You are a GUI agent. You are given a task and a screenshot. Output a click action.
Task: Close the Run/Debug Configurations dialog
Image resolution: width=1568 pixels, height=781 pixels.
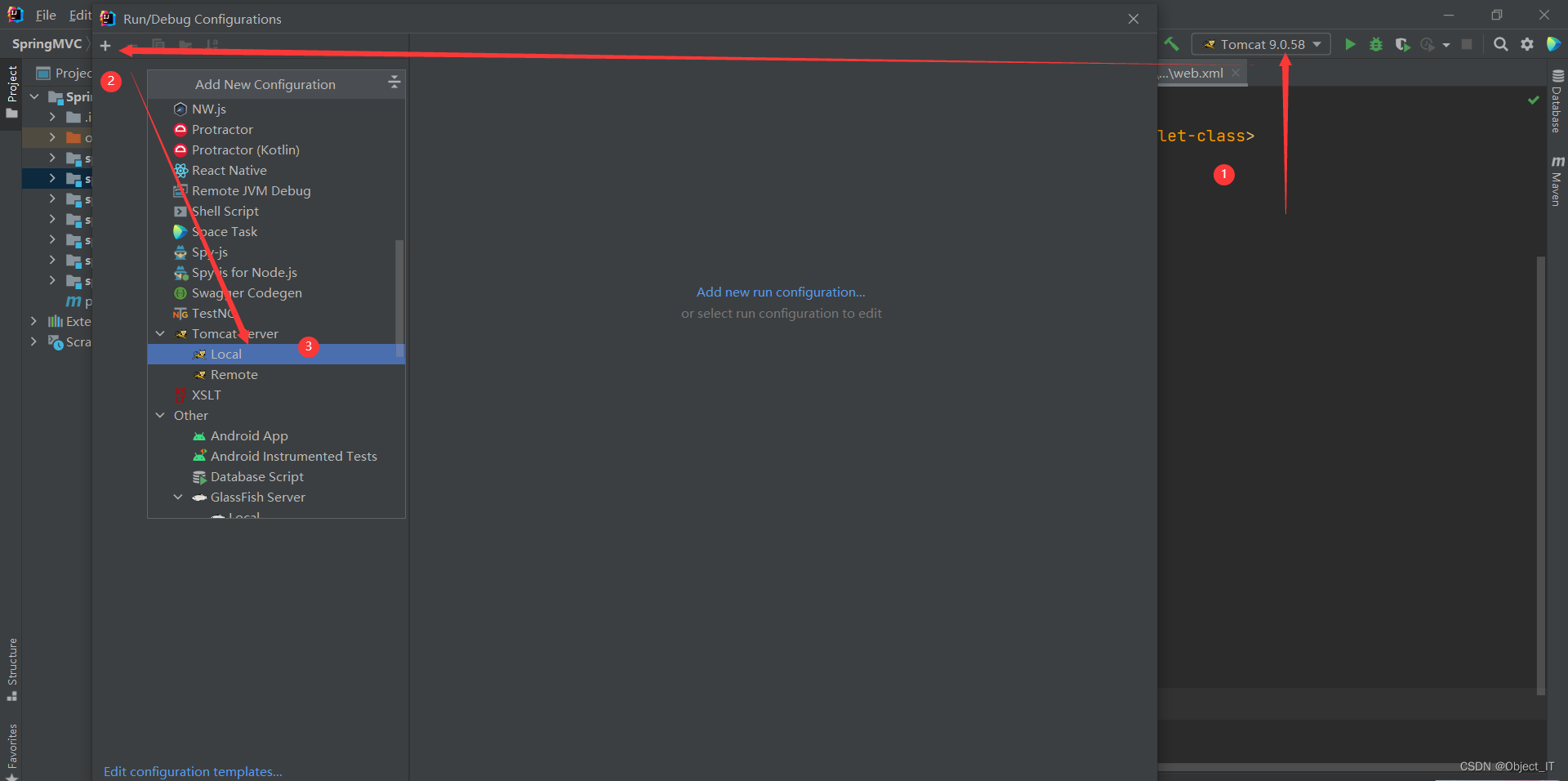[x=1133, y=19]
